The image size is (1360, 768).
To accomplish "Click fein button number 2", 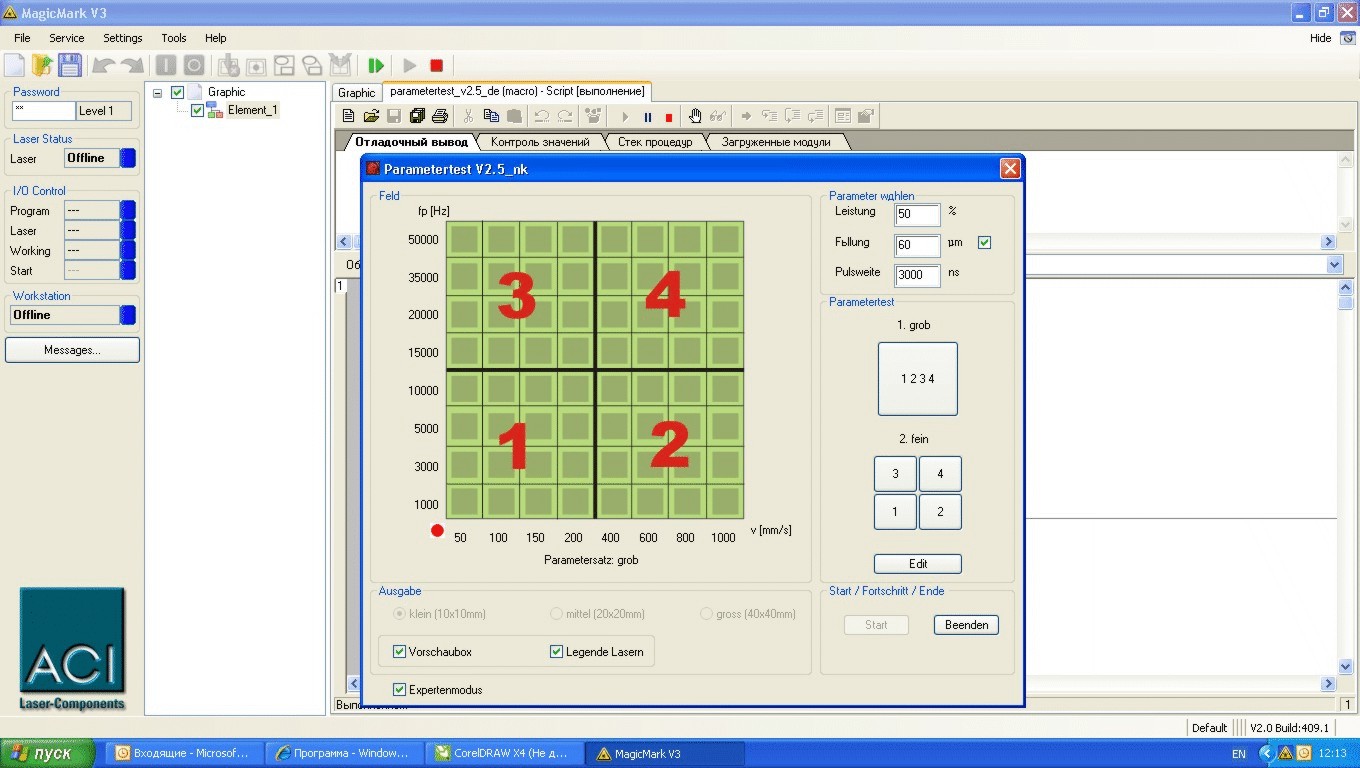I will [940, 512].
